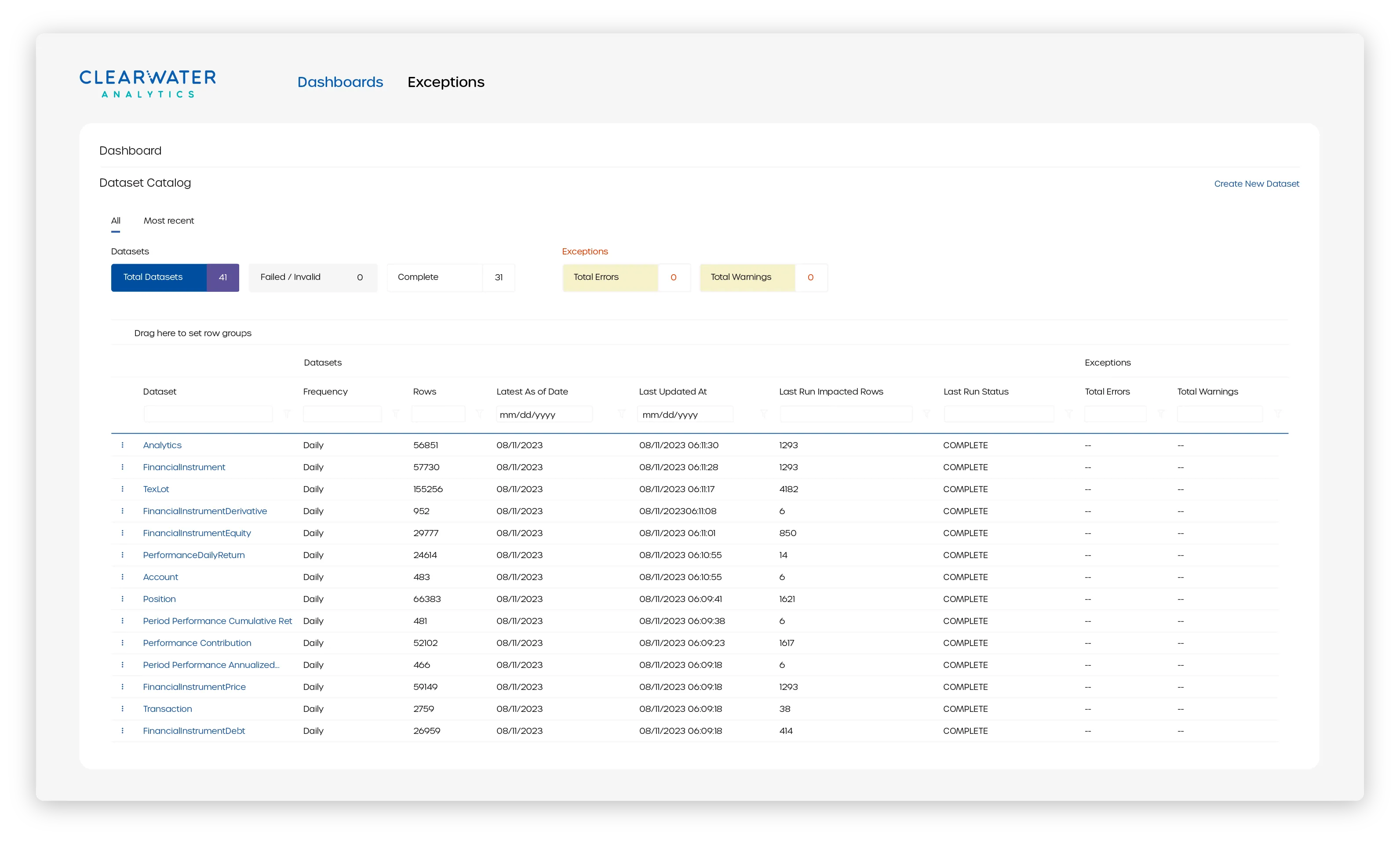
Task: Click the Clearwater Analytics logo
Action: (x=147, y=84)
